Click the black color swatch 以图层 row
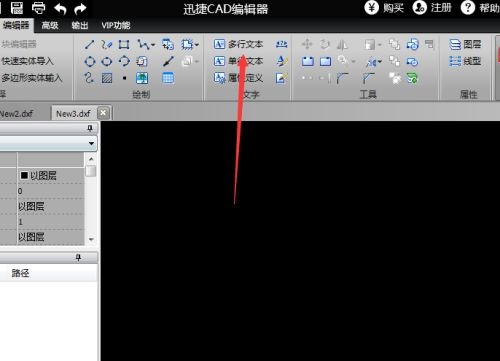This screenshot has width=500, height=361. click(51, 175)
